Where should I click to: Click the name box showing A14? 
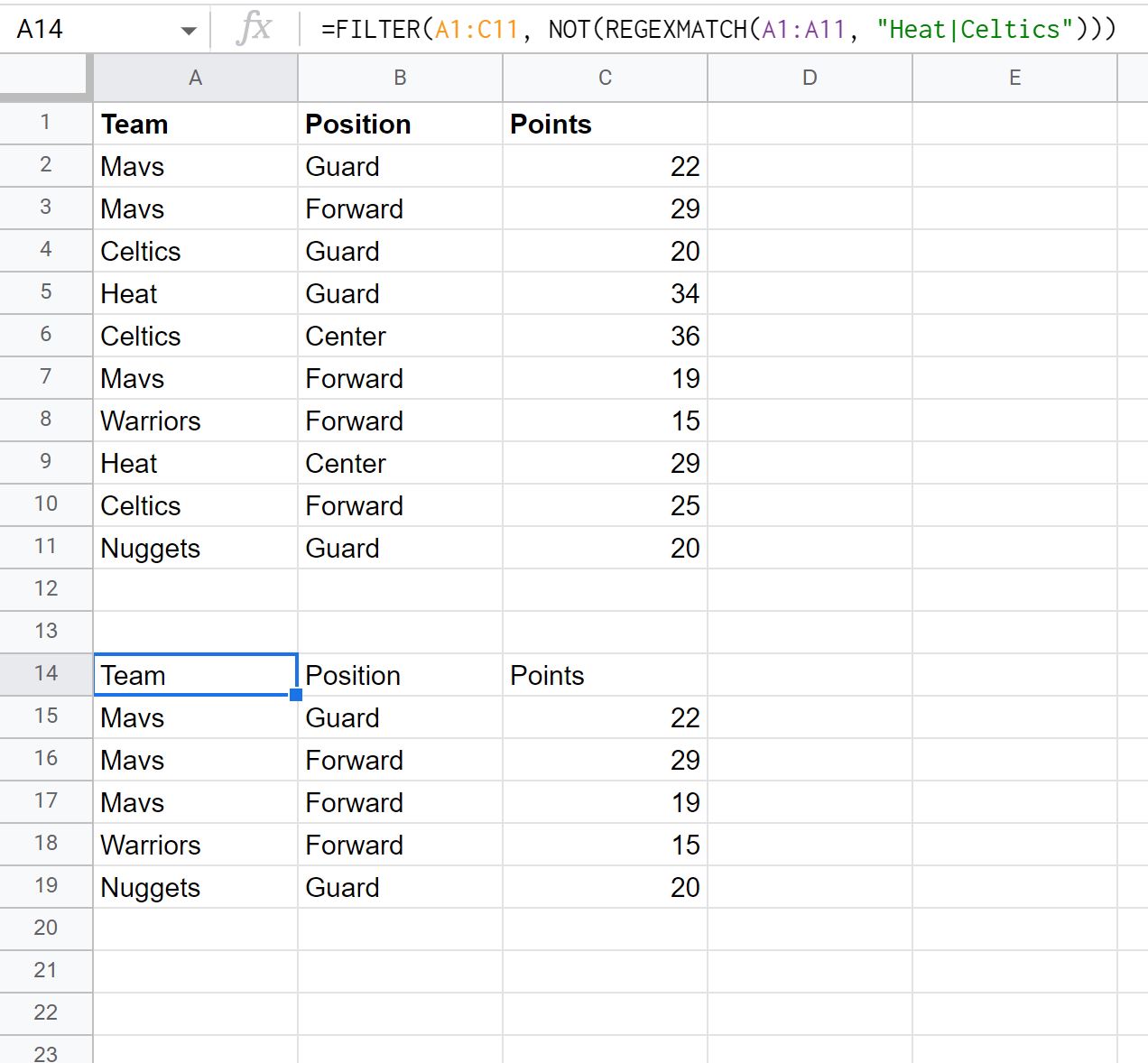(90, 28)
